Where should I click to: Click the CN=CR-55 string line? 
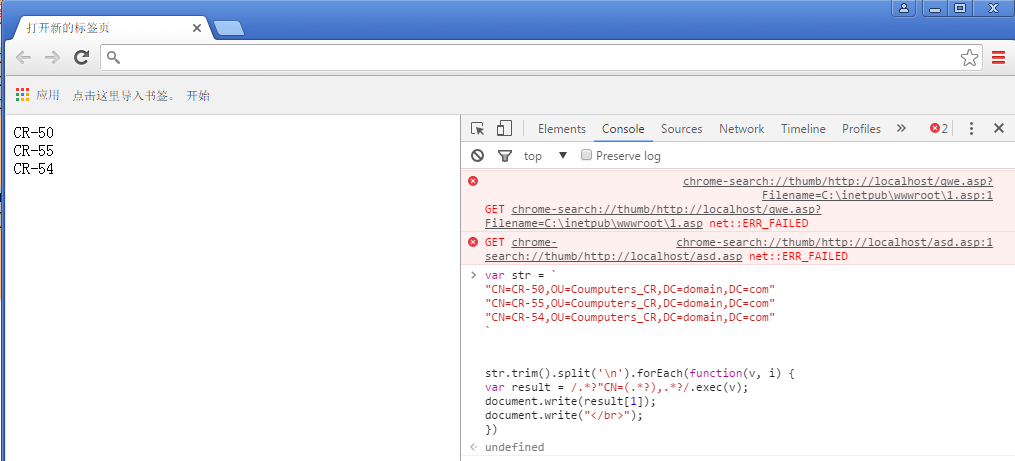(x=630, y=303)
